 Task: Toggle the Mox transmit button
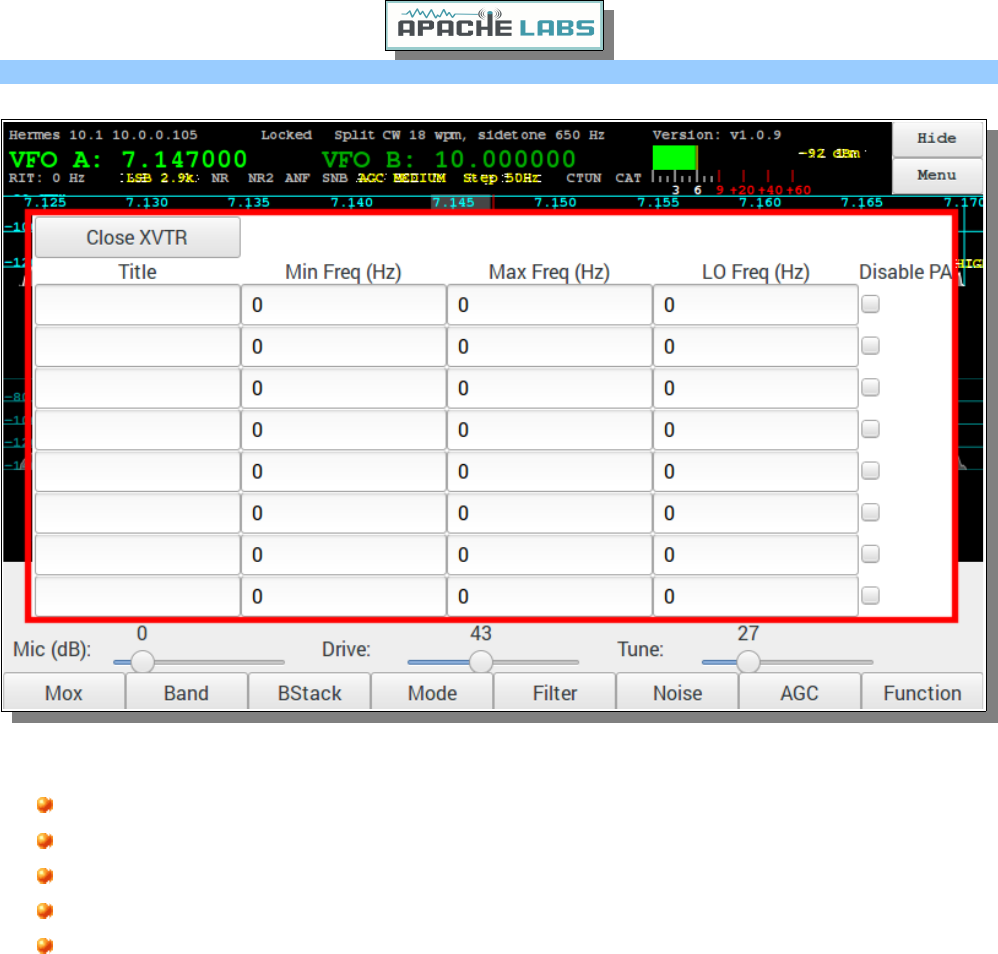coord(64,692)
